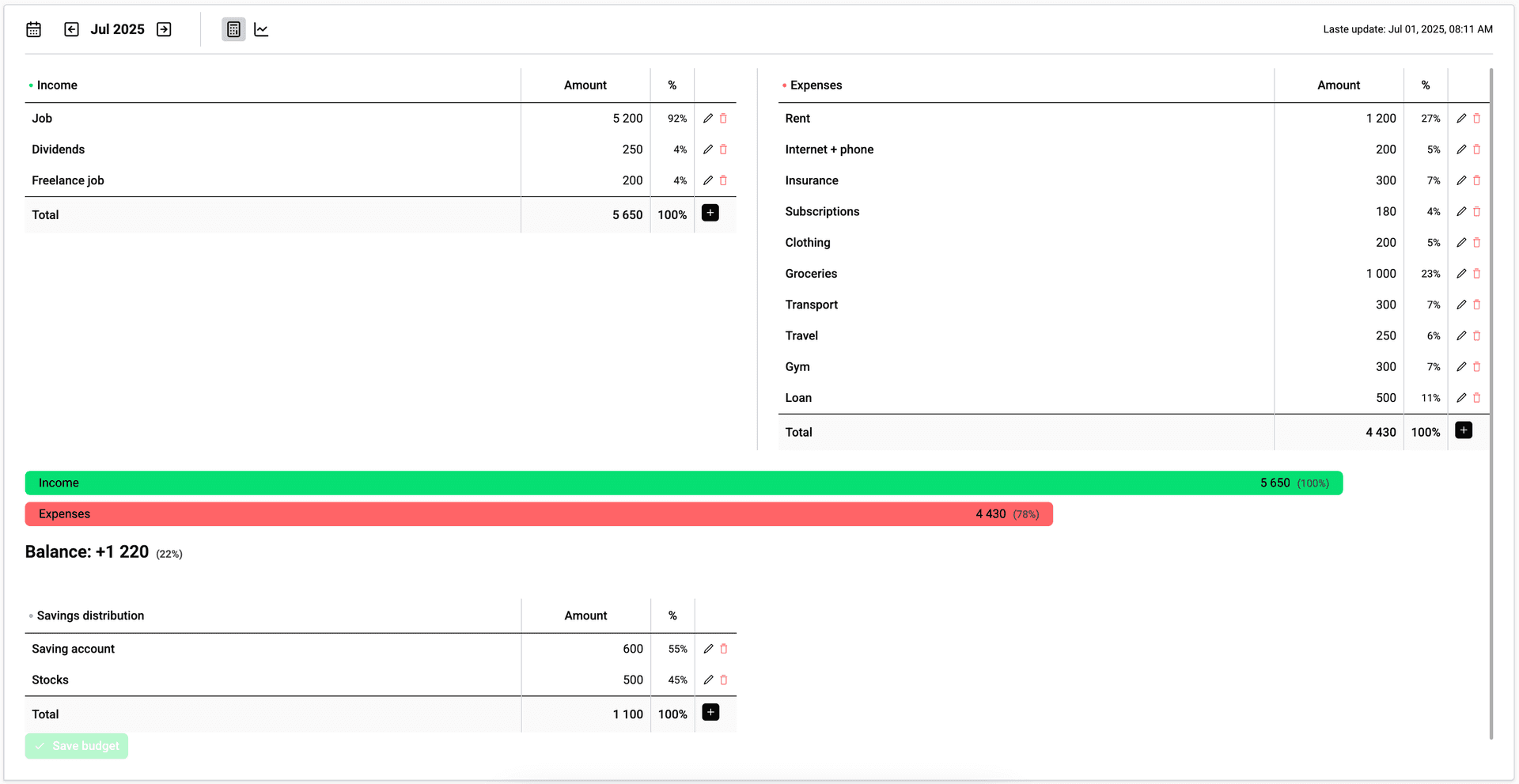
Task: Add a new income entry
Action: (710, 213)
